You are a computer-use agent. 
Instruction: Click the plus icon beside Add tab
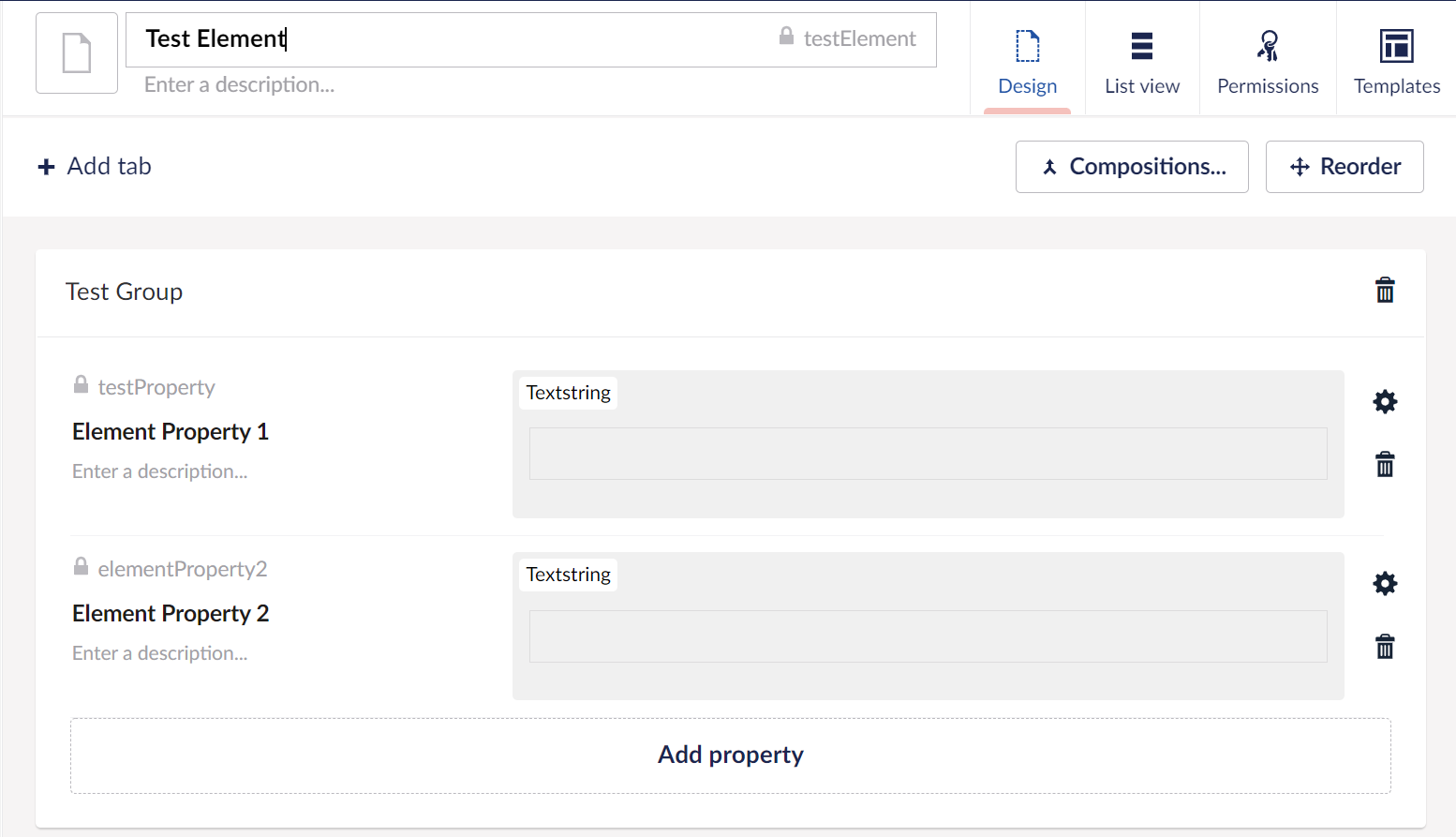[47, 166]
